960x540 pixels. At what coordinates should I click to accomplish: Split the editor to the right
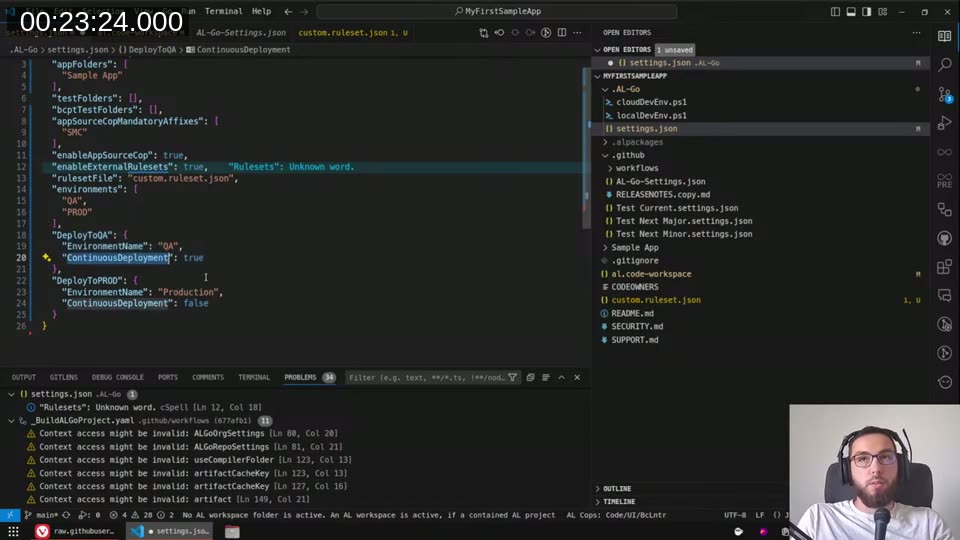point(561,32)
